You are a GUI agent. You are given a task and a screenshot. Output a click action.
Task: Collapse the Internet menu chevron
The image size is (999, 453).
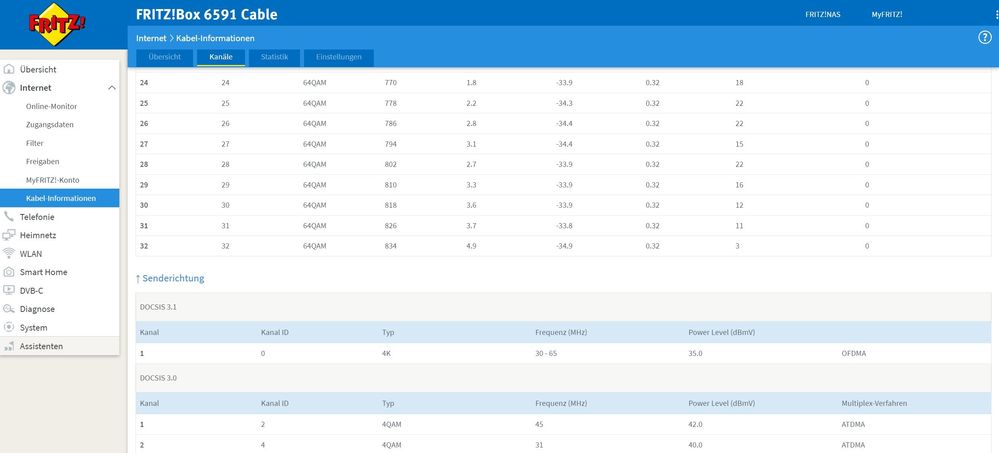tap(111, 88)
